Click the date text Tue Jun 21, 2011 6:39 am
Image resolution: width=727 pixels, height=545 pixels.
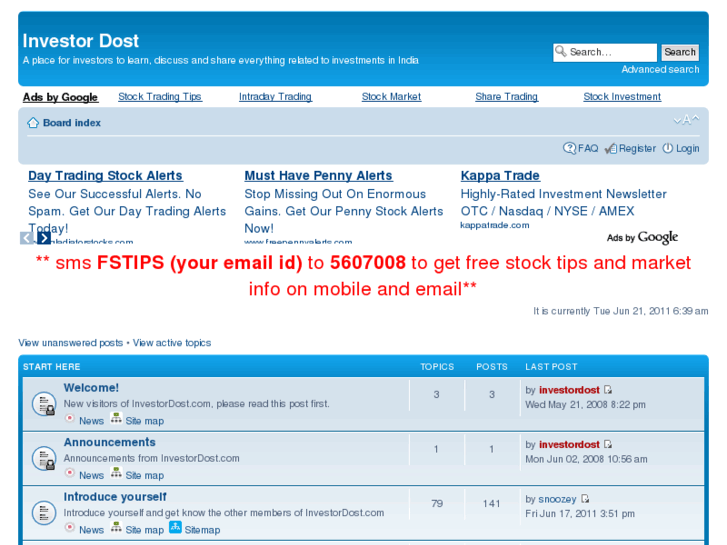pyautogui.click(x=650, y=311)
